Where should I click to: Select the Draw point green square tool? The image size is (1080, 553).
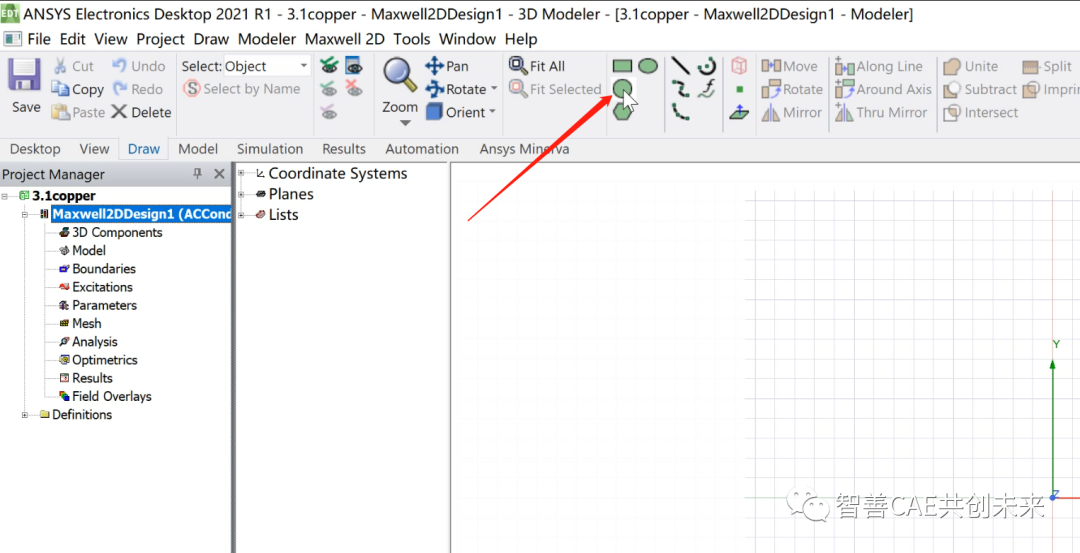click(x=739, y=89)
